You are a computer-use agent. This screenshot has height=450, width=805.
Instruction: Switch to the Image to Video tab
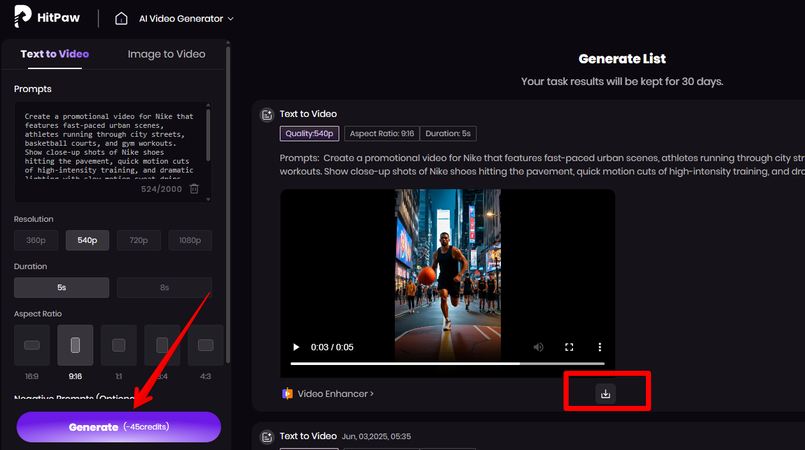166,54
